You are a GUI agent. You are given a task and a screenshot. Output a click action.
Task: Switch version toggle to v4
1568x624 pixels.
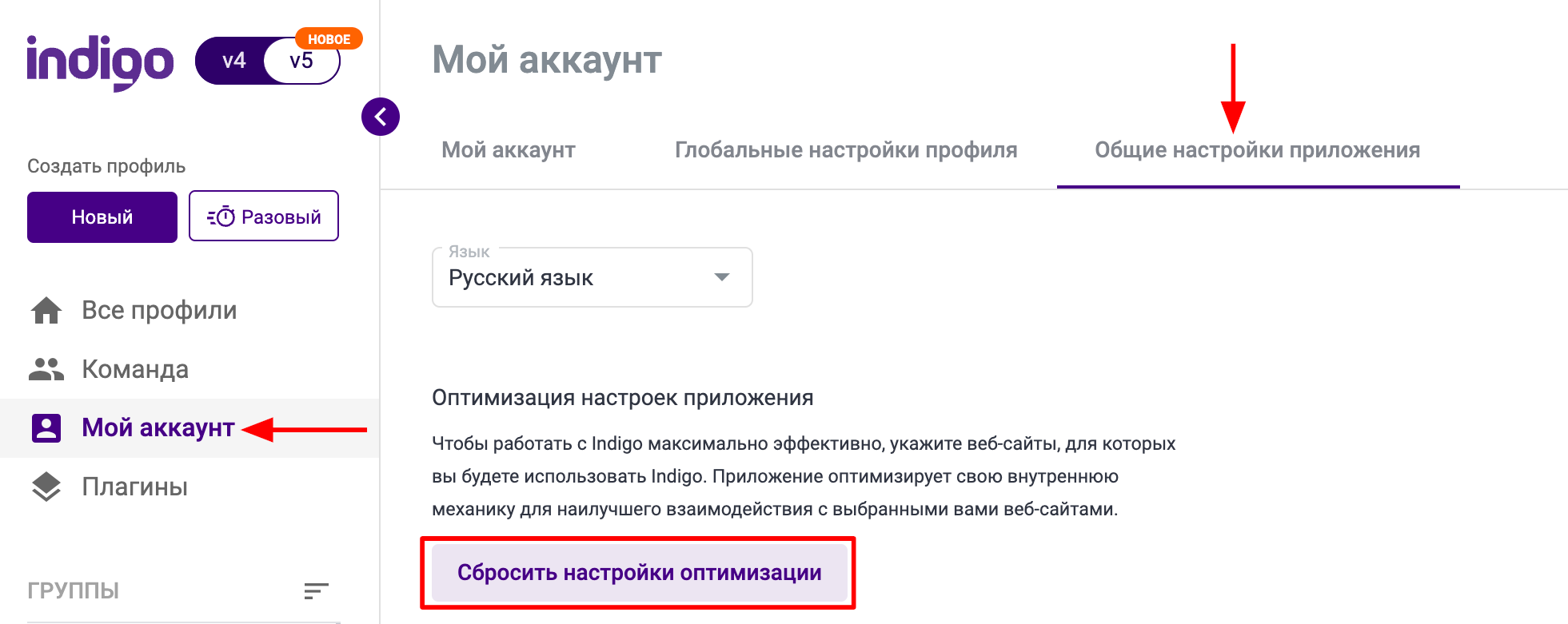pos(233,61)
